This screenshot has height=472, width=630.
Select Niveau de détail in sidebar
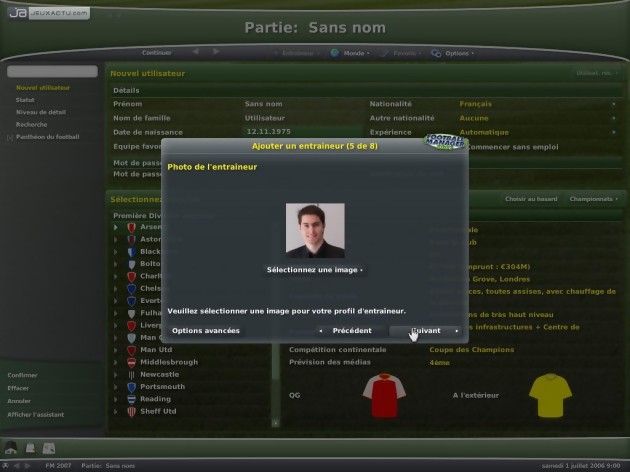(x=41, y=112)
